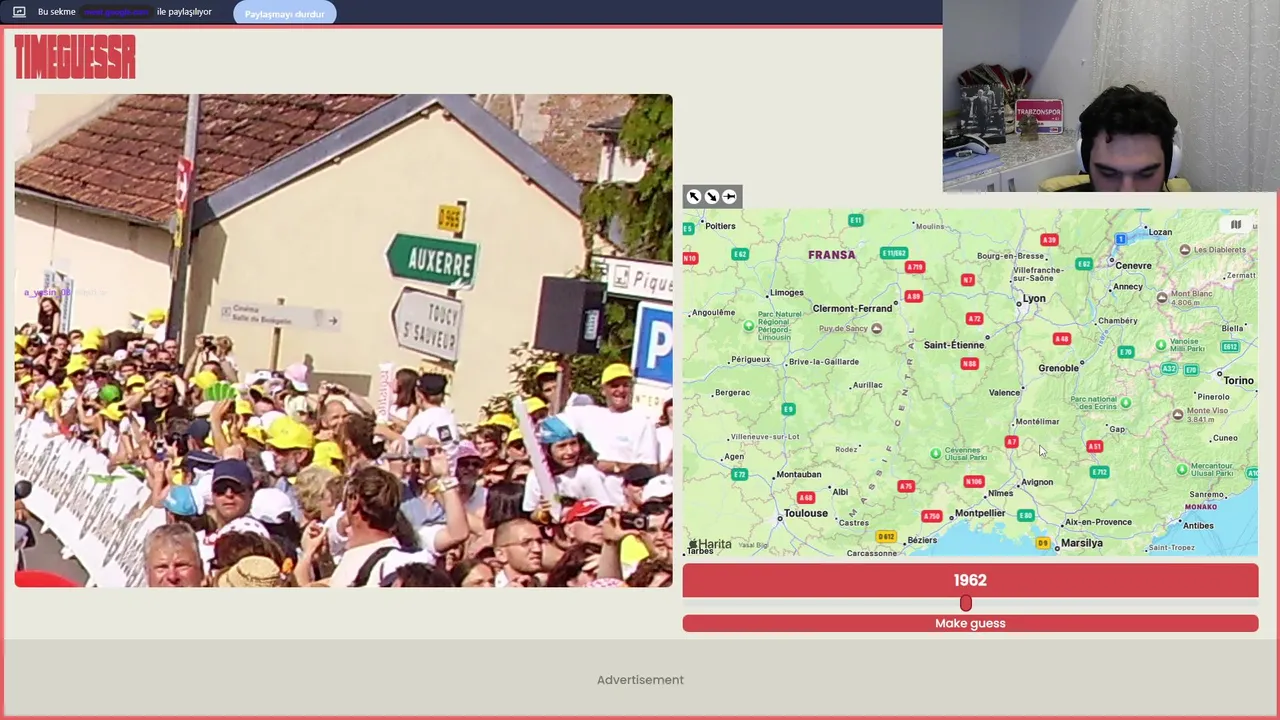Click the screen sharing indicator icon
The image size is (1280, 720).
pyautogui.click(x=19, y=12)
